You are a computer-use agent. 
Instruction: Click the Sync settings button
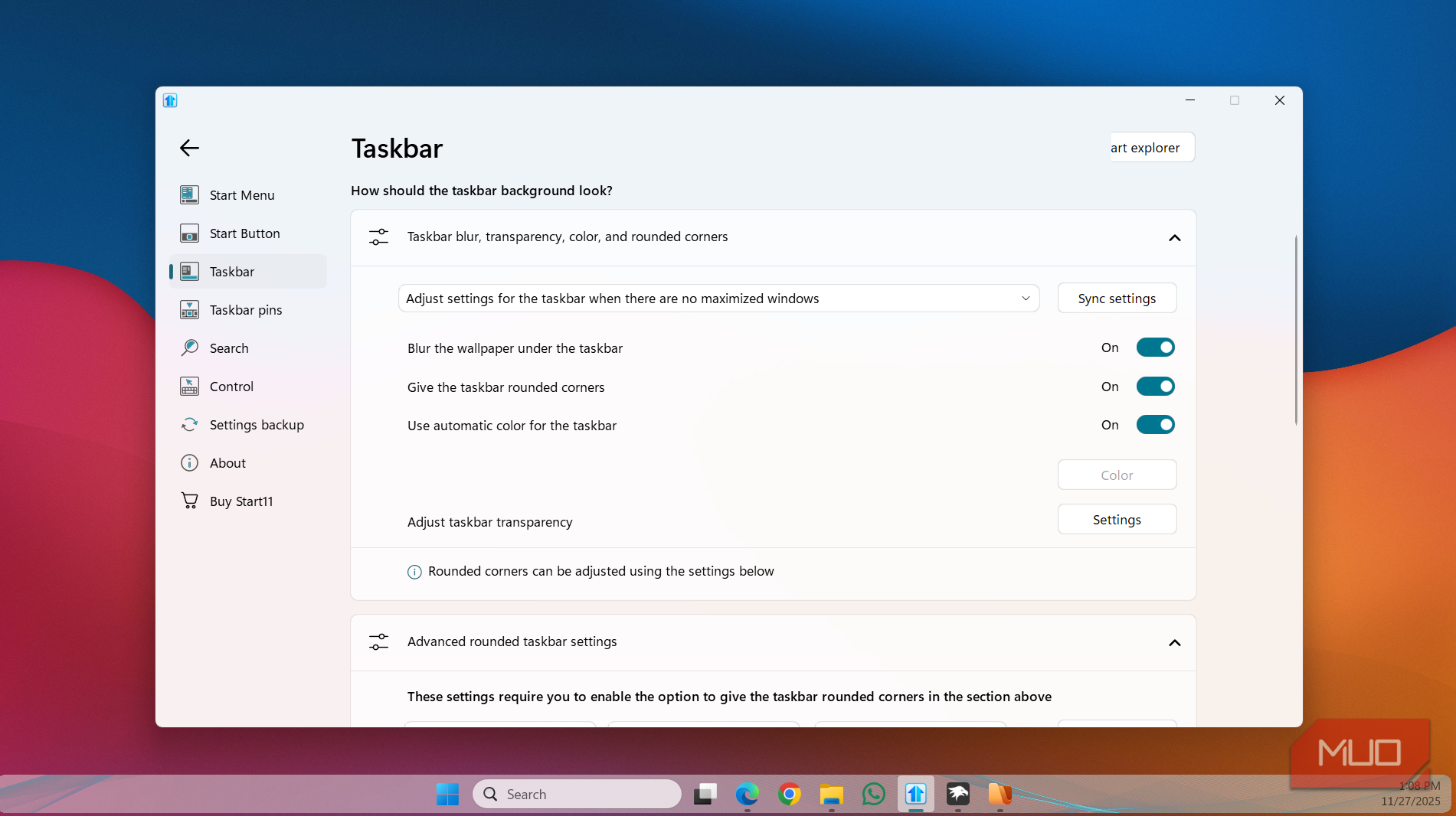coord(1117,299)
